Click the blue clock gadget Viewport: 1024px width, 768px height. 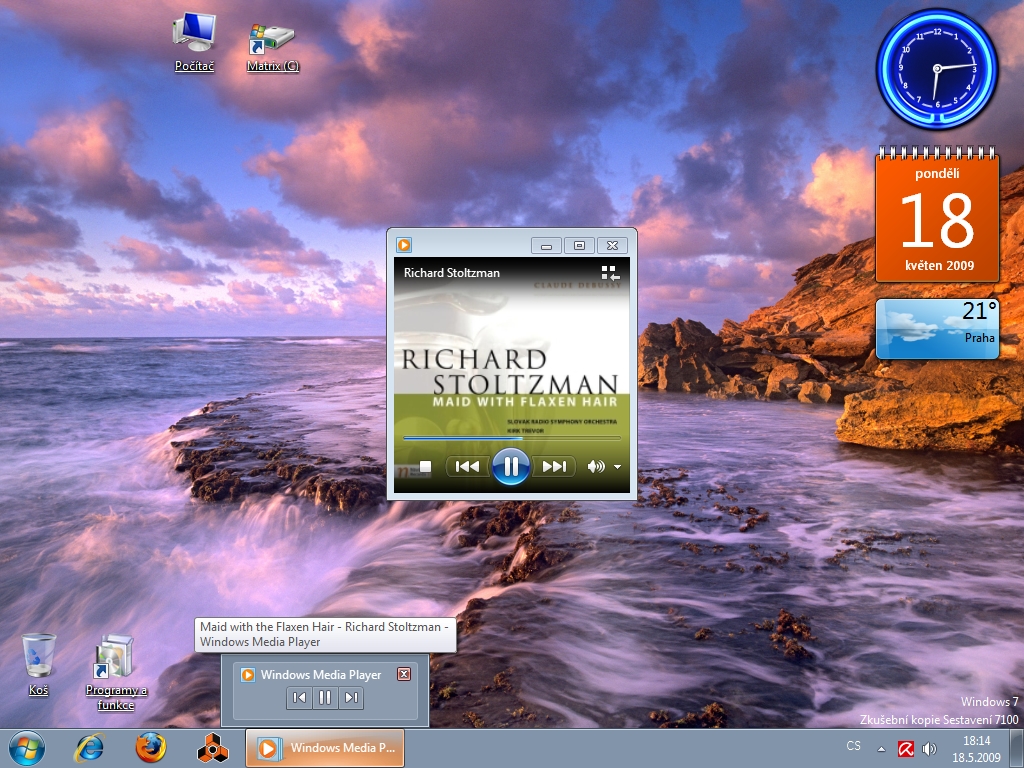point(936,69)
